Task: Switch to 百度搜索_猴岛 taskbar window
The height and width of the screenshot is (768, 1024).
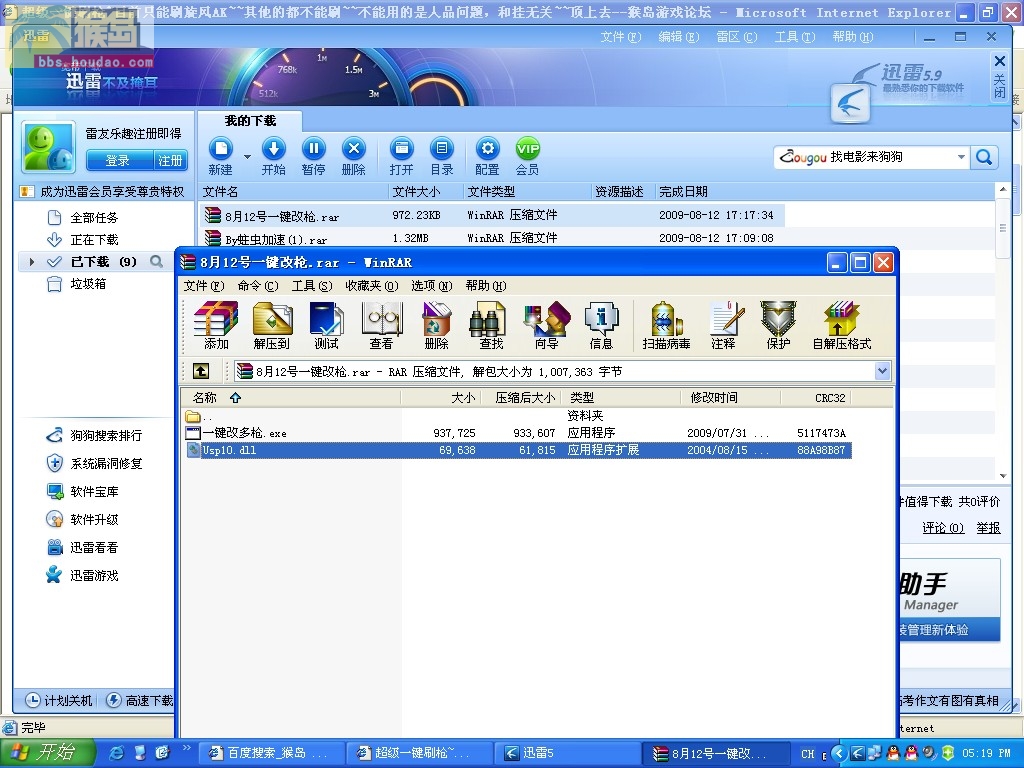Action: tap(271, 753)
